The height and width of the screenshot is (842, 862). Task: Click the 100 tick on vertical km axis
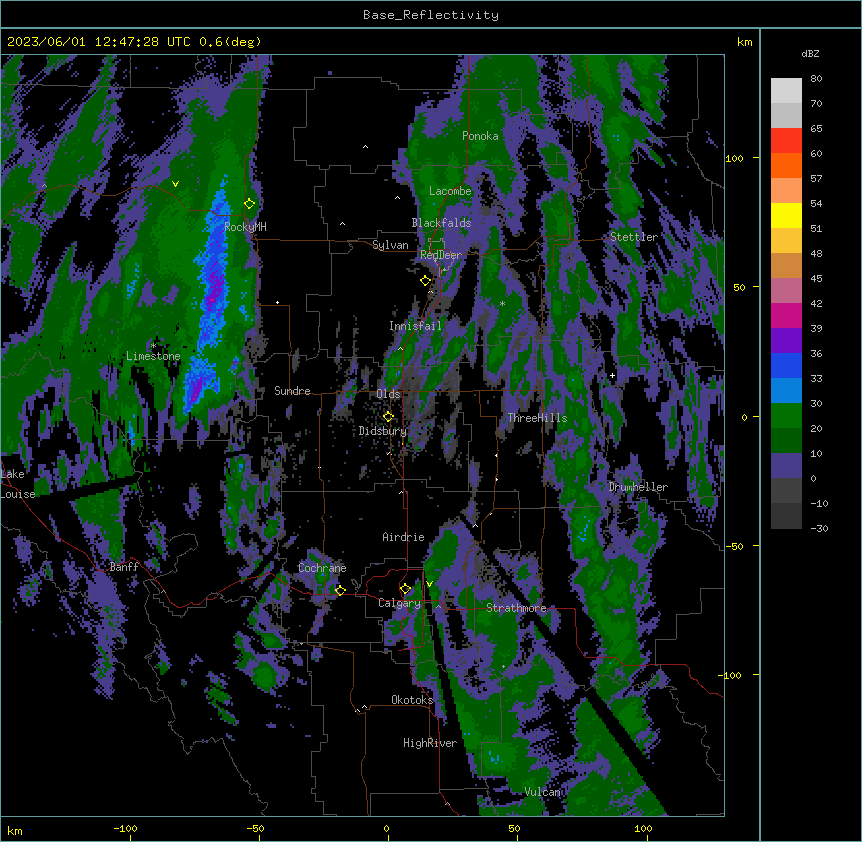click(734, 158)
